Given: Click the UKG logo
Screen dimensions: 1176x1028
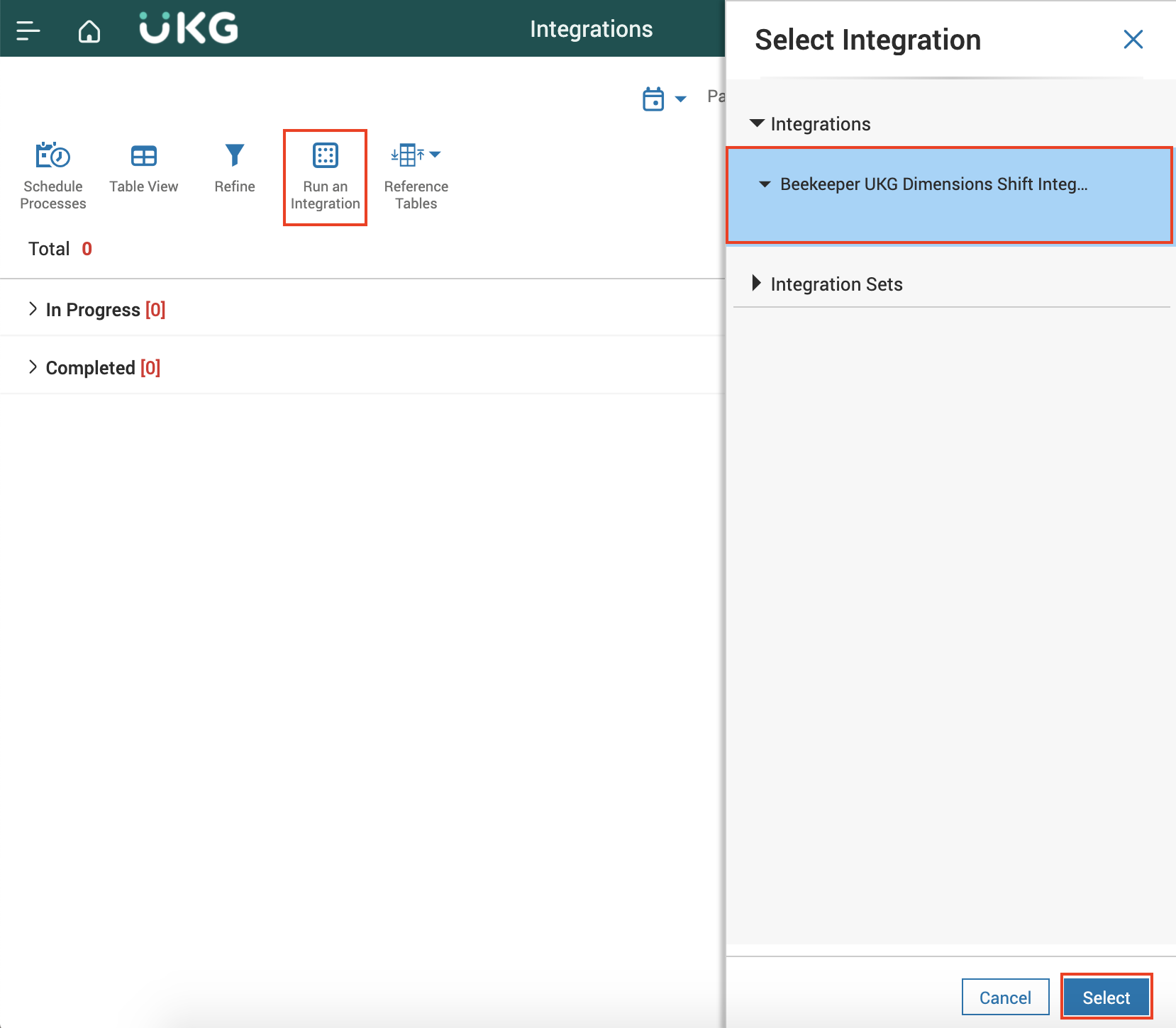Looking at the screenshot, I should pyautogui.click(x=189, y=28).
